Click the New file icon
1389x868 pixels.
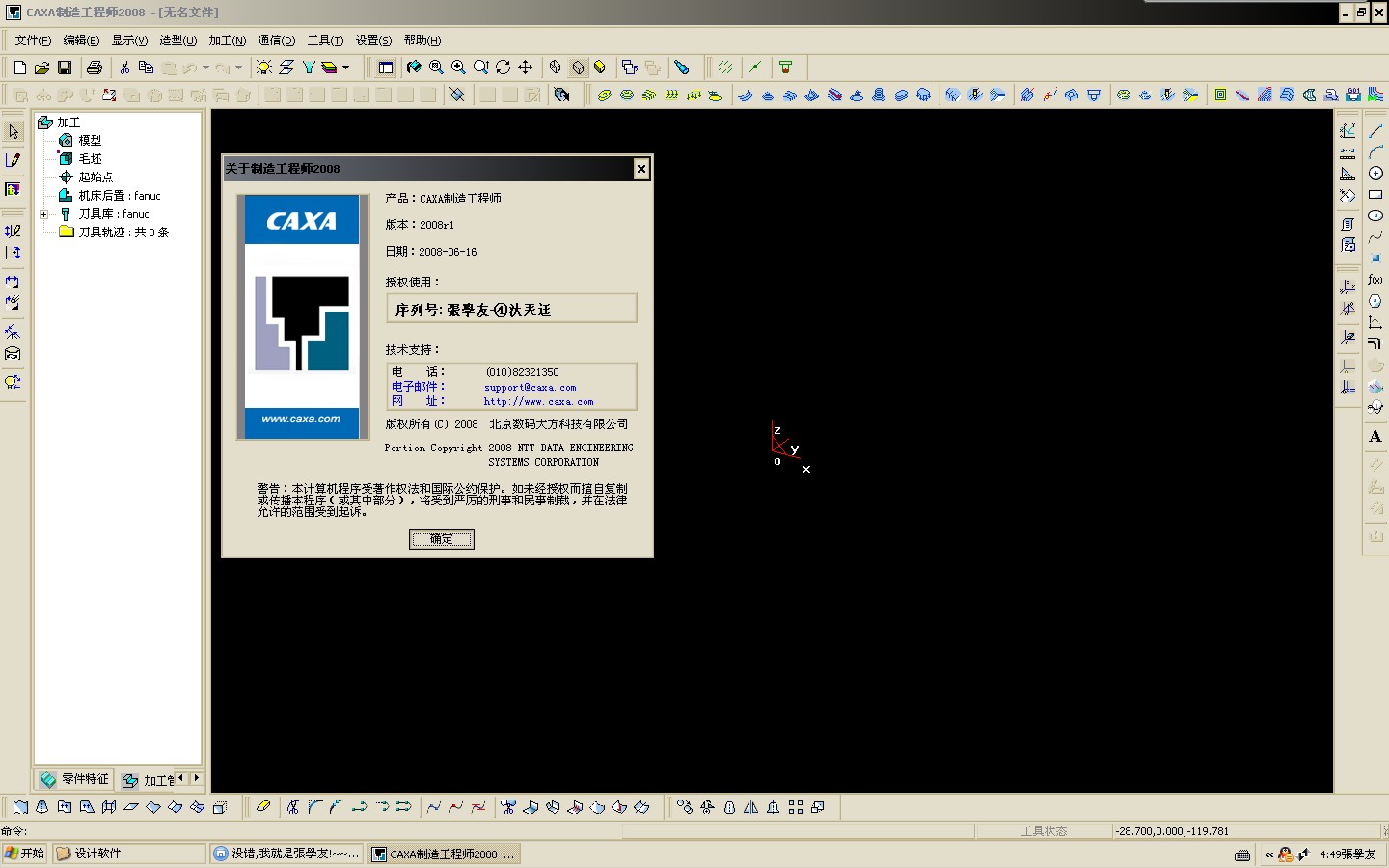20,68
